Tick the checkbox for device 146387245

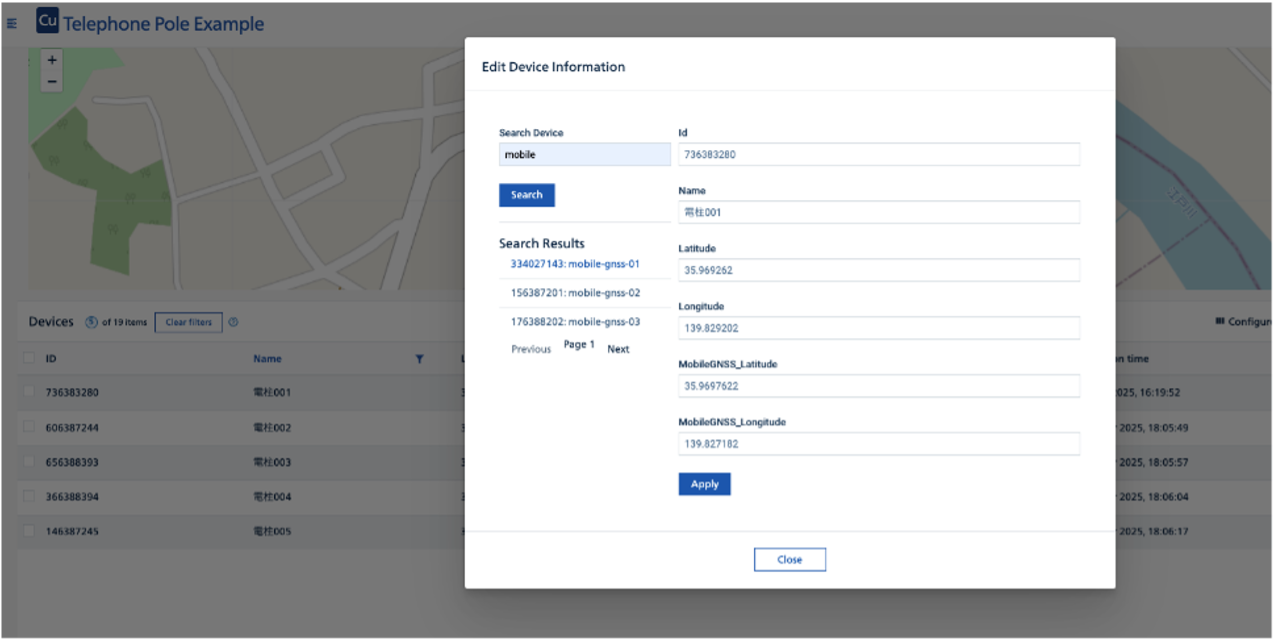tap(29, 531)
